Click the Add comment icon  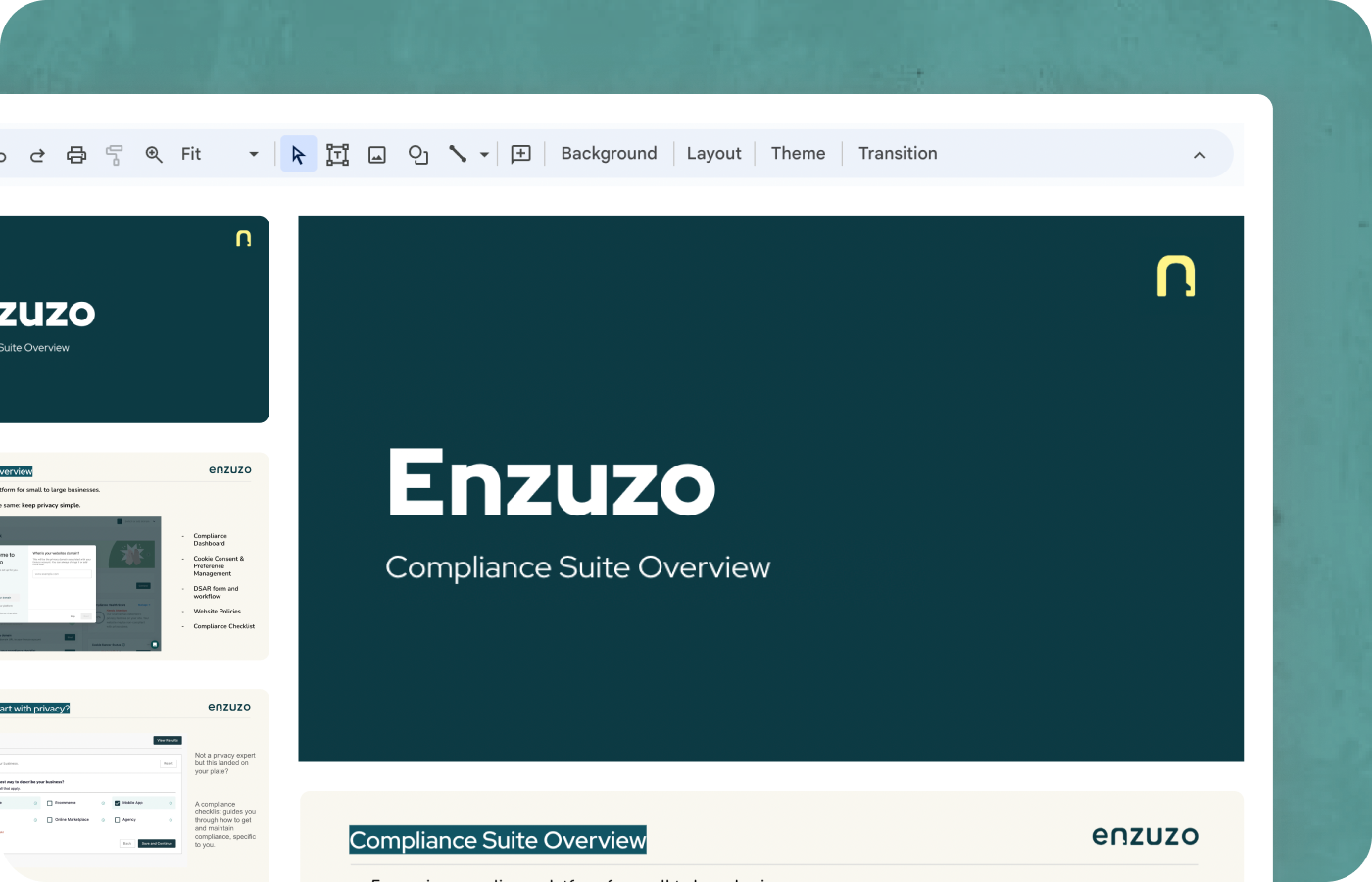[x=521, y=154]
